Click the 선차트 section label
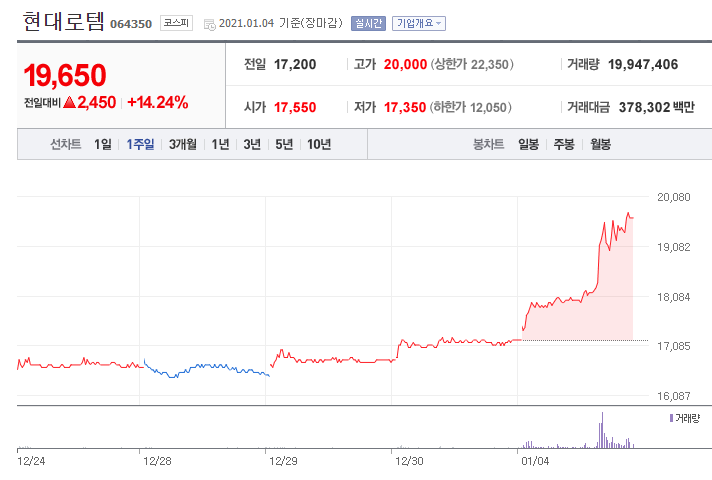712x480 pixels. 66,144
